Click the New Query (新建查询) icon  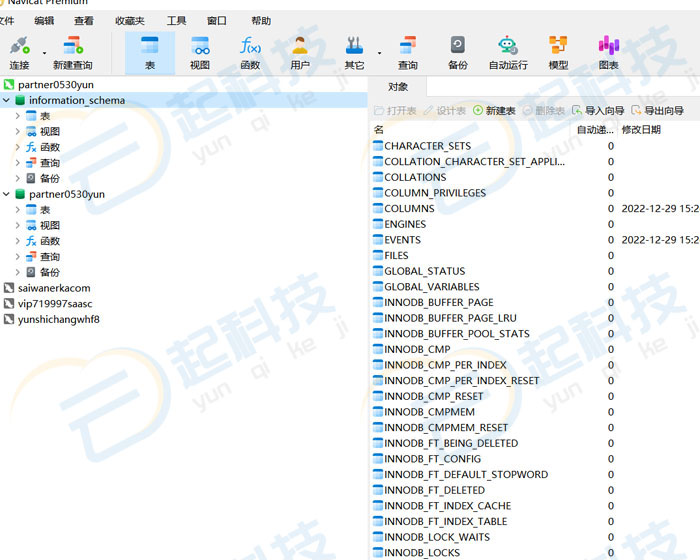pos(73,46)
